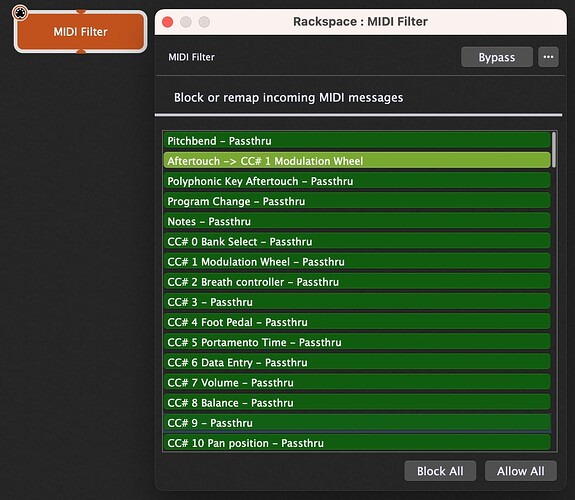The height and width of the screenshot is (500, 575).
Task: Pick CC# 1 Modulation Wheel Passthru row
Action: tap(357, 262)
